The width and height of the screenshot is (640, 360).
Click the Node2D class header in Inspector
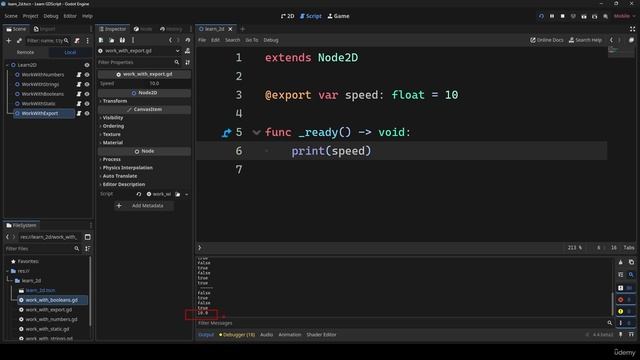coord(144,93)
